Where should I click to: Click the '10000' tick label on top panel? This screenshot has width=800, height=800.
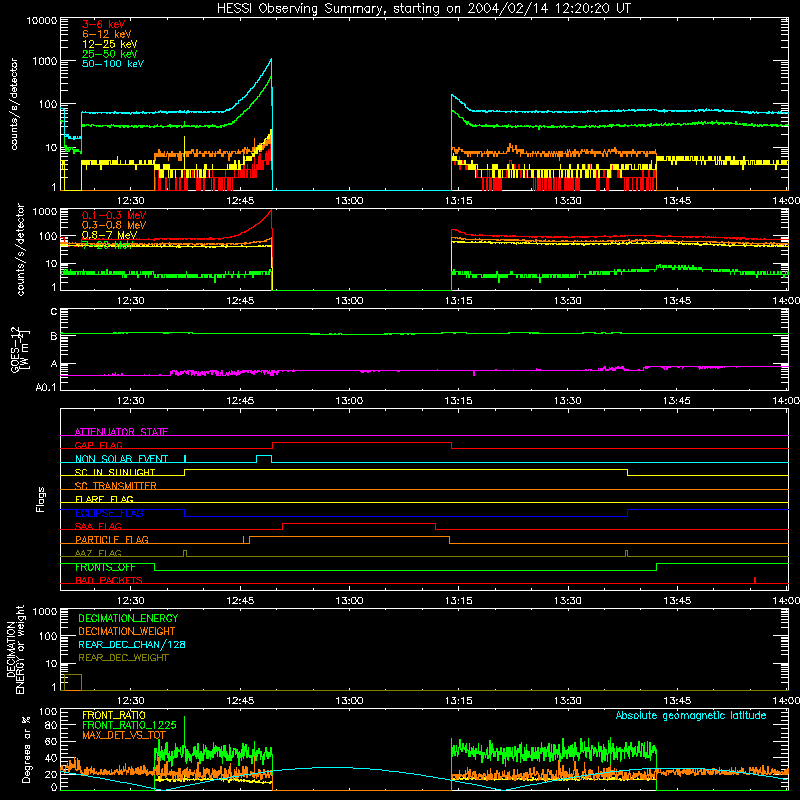(42, 20)
